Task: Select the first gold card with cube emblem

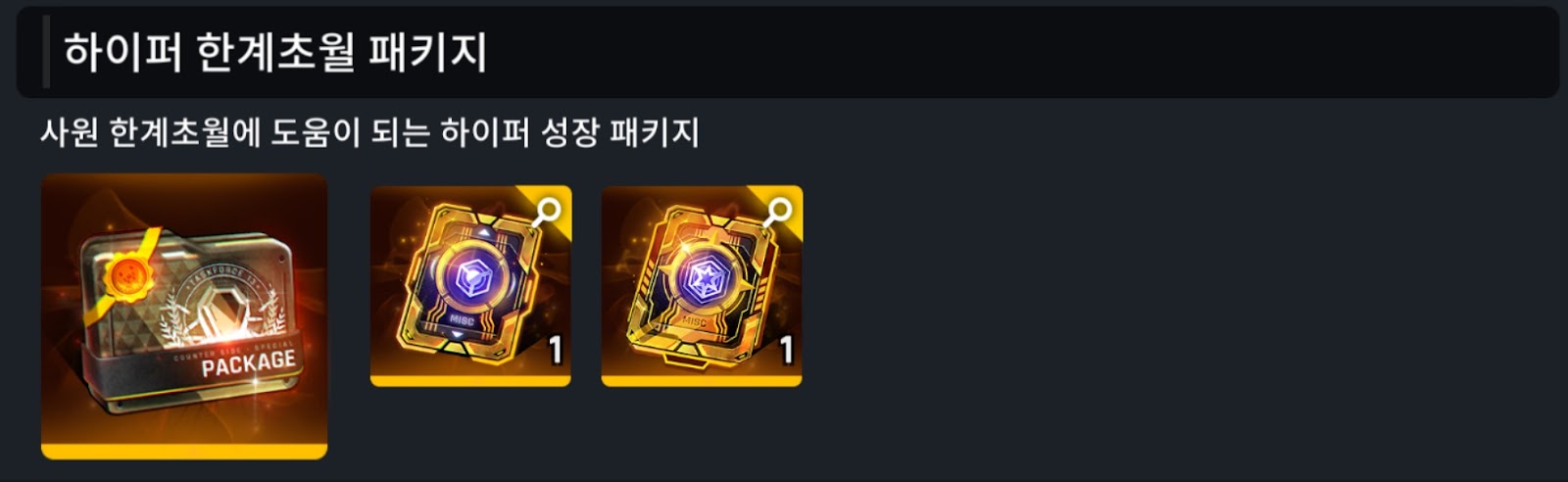Action: 470,285
